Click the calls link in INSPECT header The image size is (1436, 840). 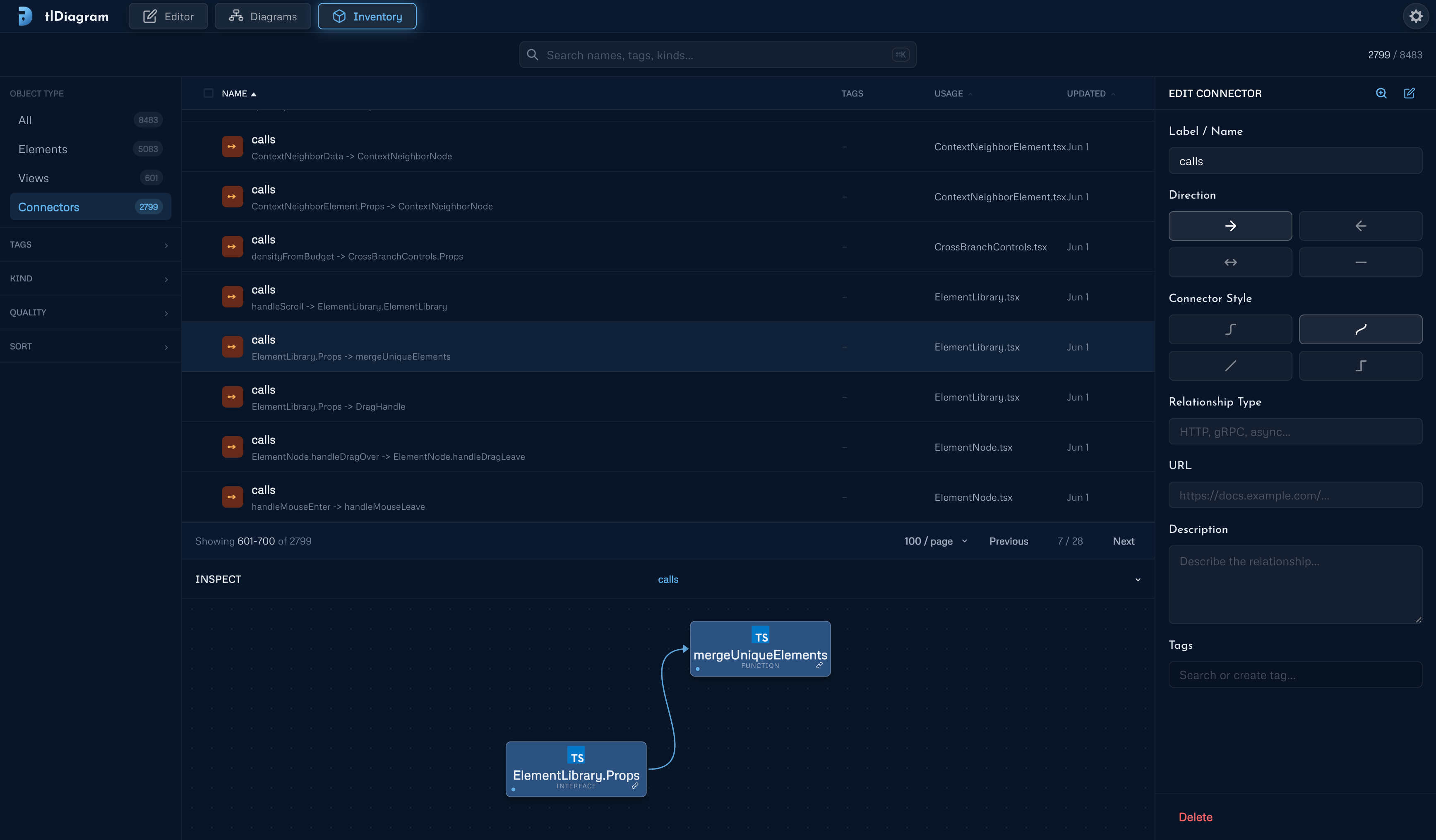pos(668,580)
